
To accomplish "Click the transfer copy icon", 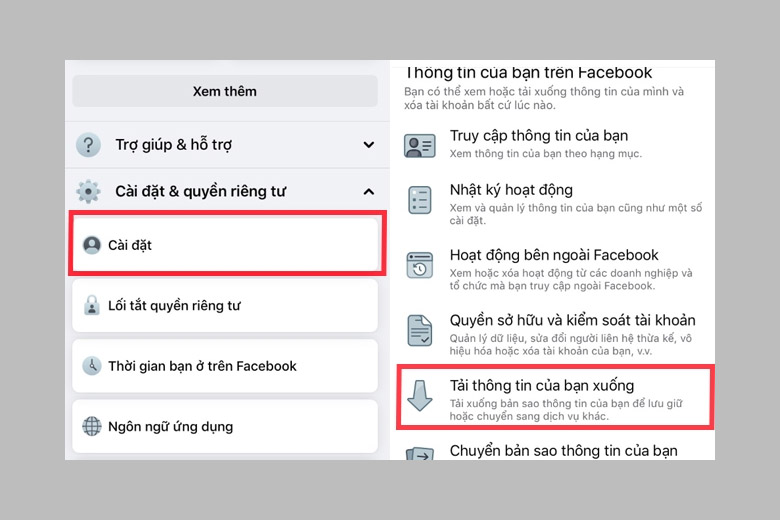I will pos(419,453).
